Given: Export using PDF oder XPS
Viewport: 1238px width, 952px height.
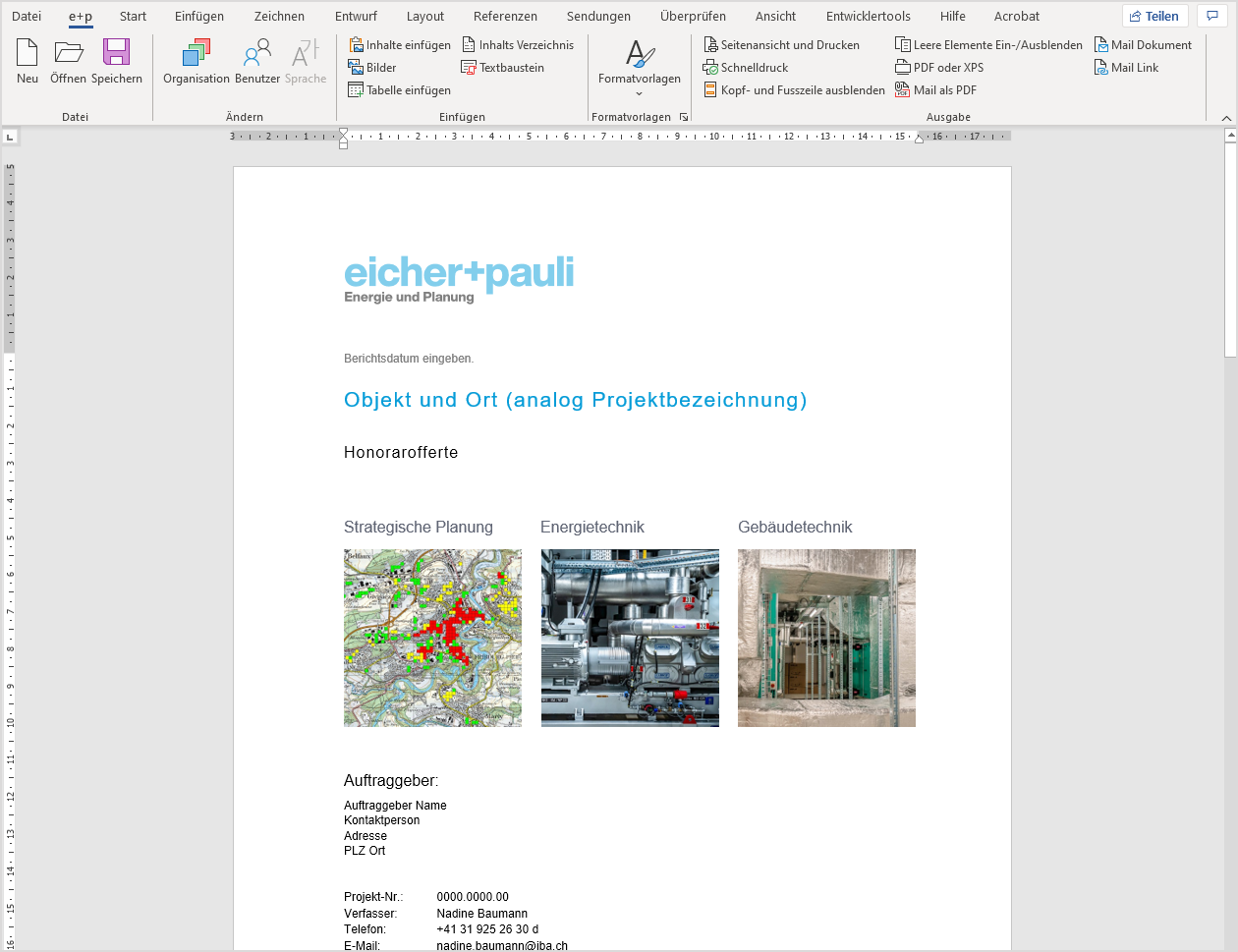Looking at the screenshot, I should (939, 68).
